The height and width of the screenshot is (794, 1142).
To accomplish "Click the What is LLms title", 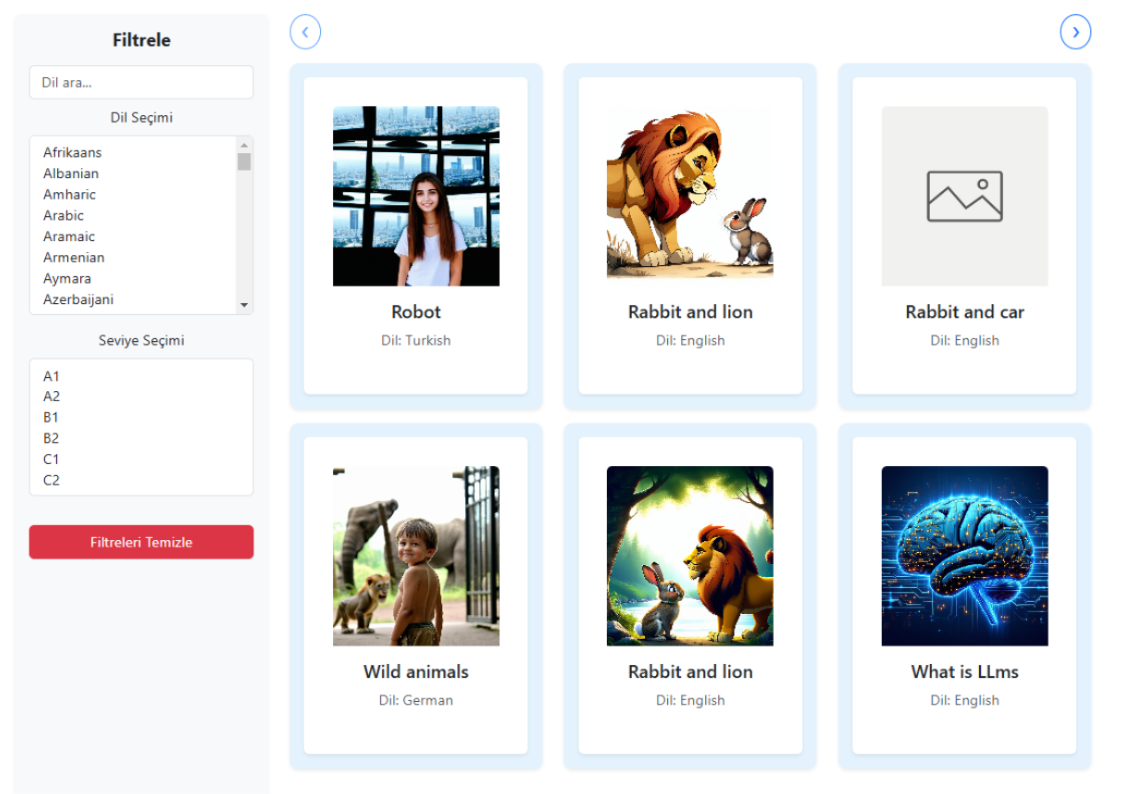I will (964, 672).
